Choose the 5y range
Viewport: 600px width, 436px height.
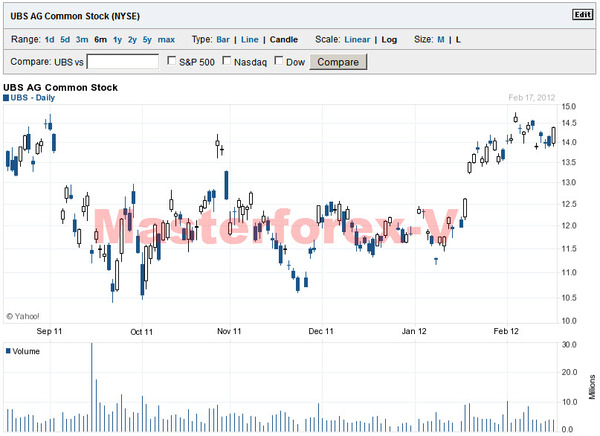(x=147, y=40)
